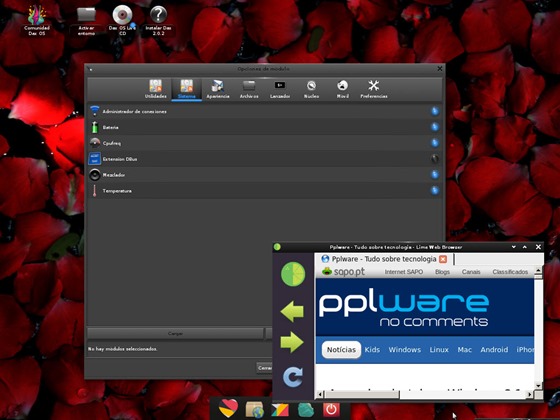Open the Internet SAPO link

(x=404, y=272)
